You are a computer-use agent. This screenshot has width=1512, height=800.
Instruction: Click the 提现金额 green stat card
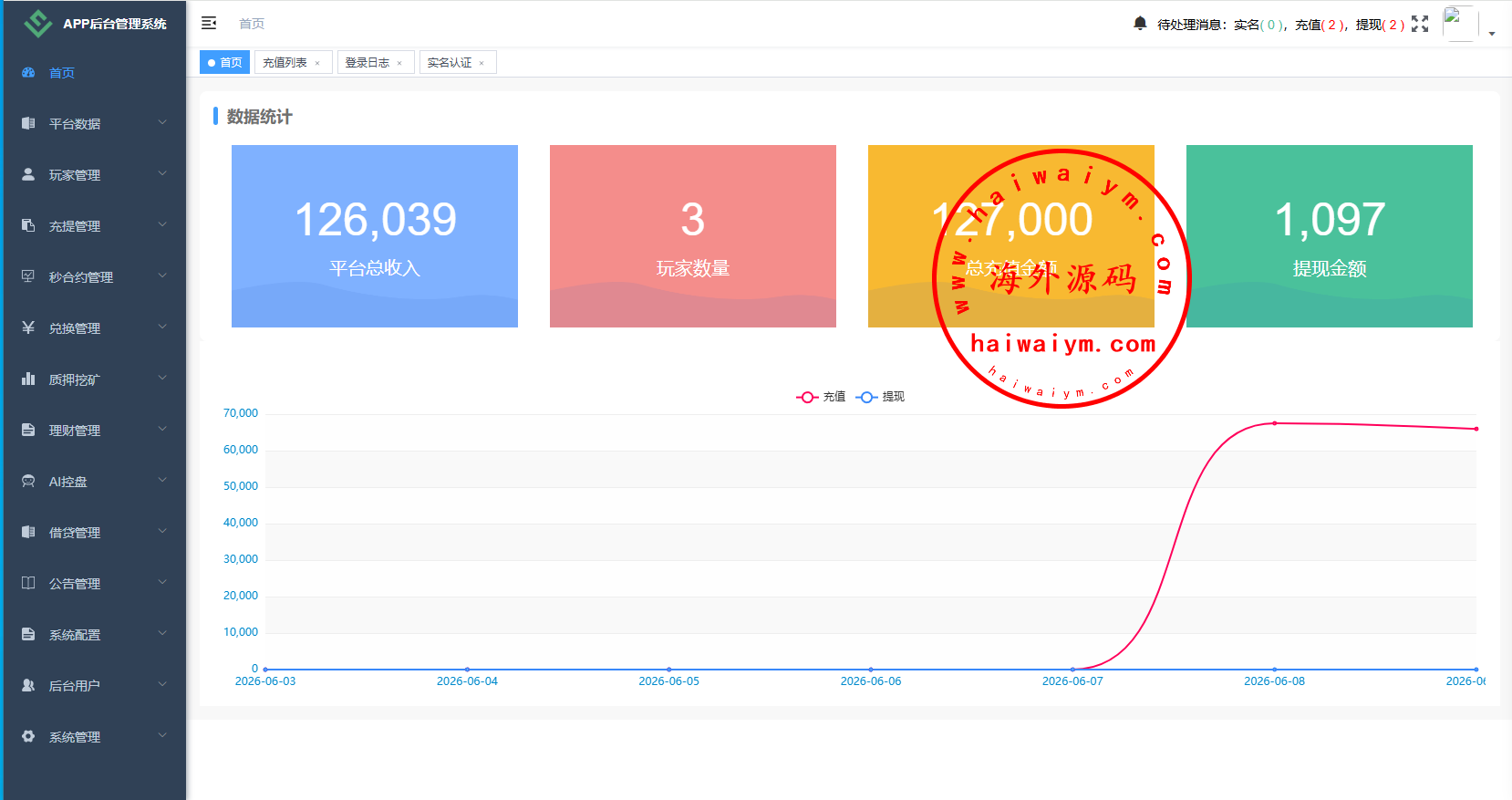1330,236
